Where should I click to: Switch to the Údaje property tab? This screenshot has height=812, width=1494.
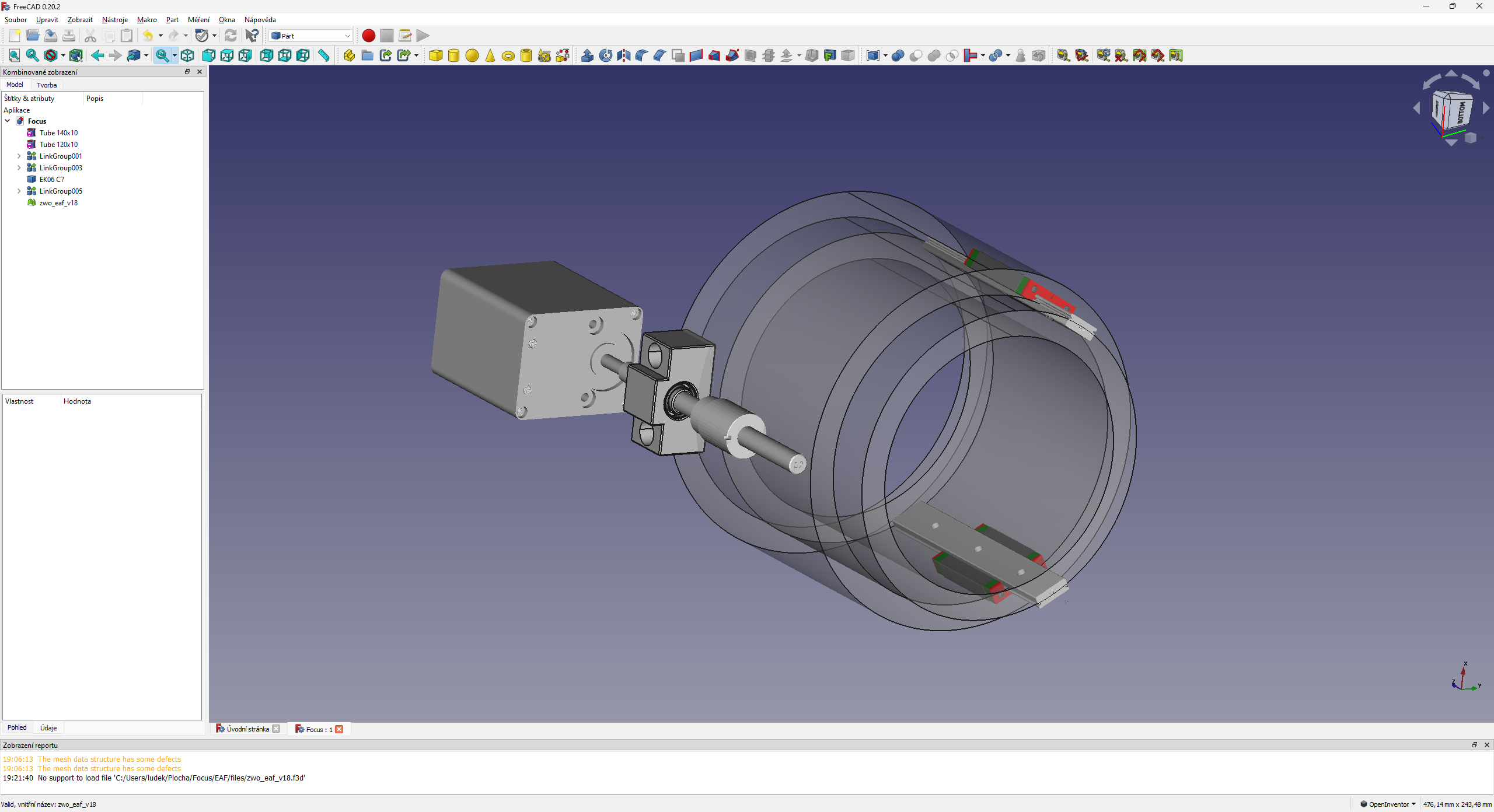[x=48, y=727]
